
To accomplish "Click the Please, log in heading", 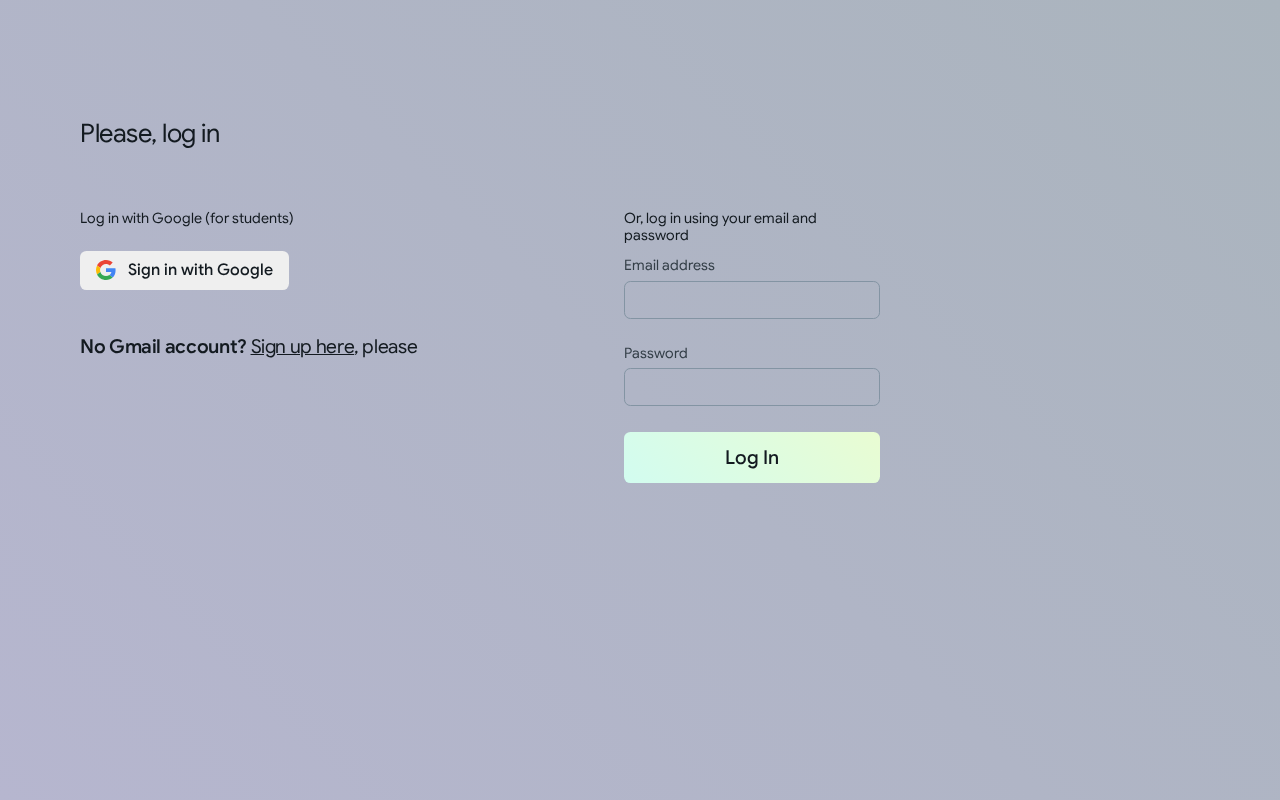I will 150,133.
